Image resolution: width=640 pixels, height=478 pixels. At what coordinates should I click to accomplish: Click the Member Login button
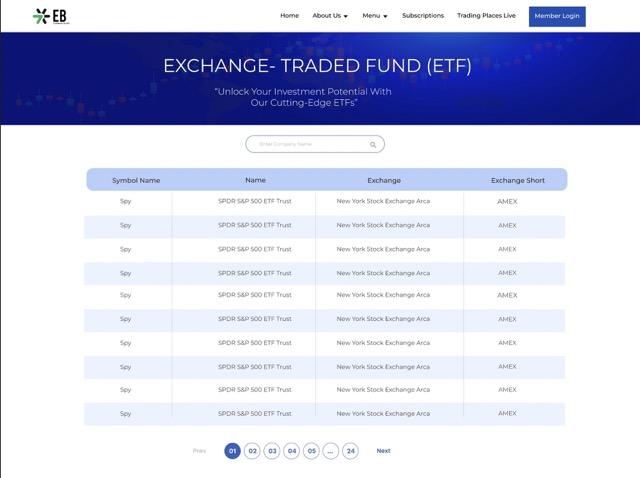click(557, 16)
